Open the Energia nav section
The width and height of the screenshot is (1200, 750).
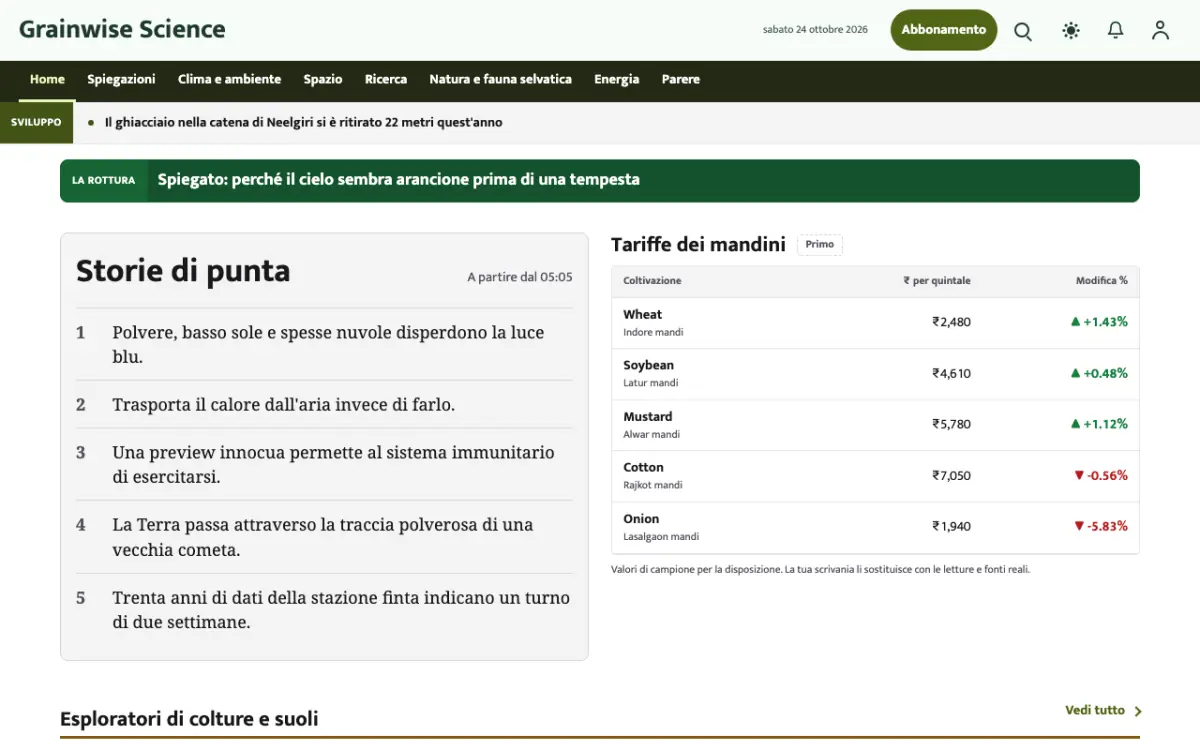click(x=616, y=79)
